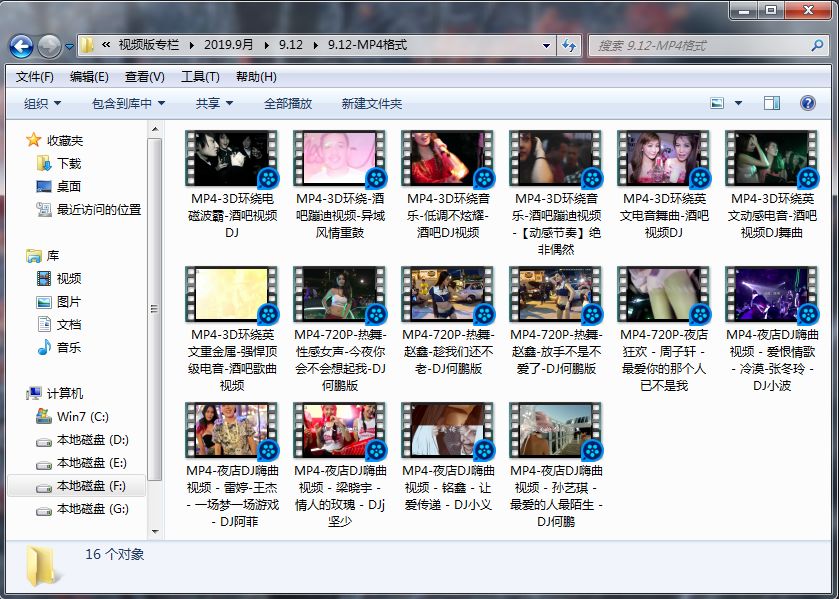Click the forward navigation arrow
The image size is (839, 599).
point(49,46)
